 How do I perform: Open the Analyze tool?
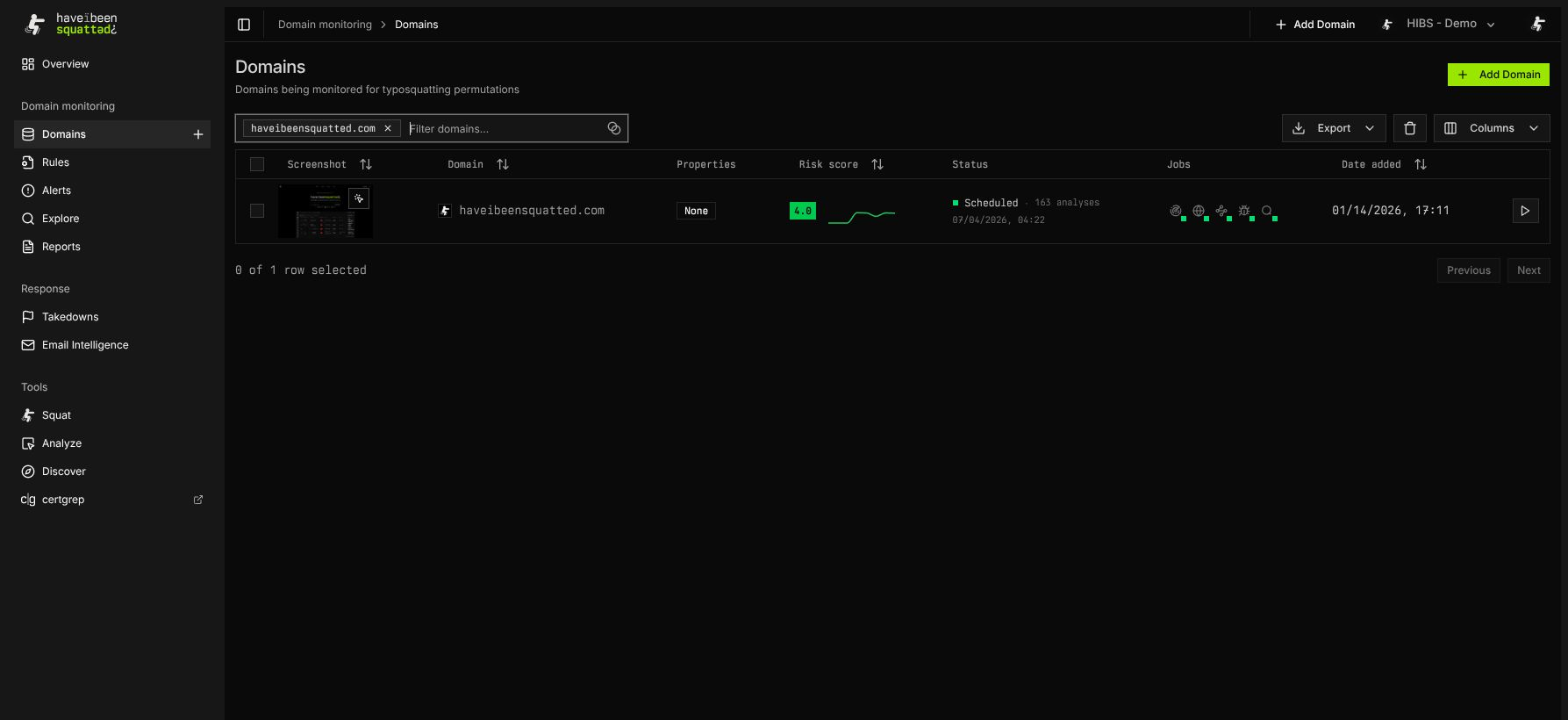[x=112, y=443]
